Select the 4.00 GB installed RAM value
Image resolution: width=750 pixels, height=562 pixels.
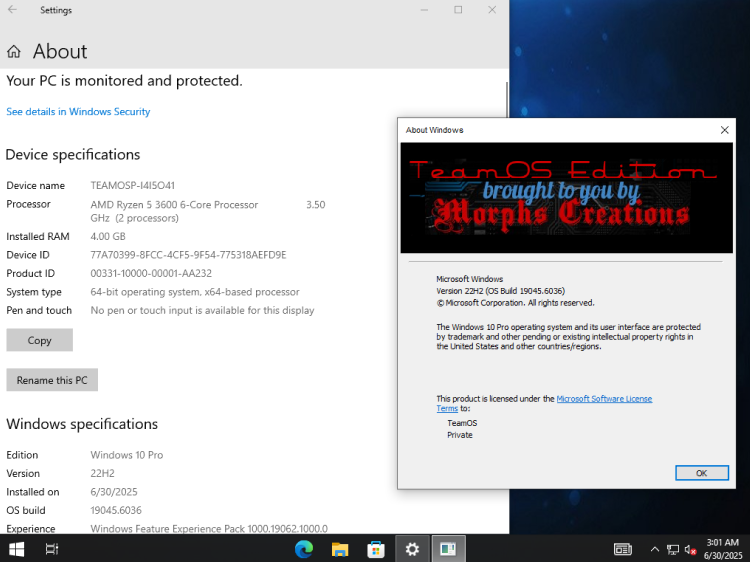108,236
